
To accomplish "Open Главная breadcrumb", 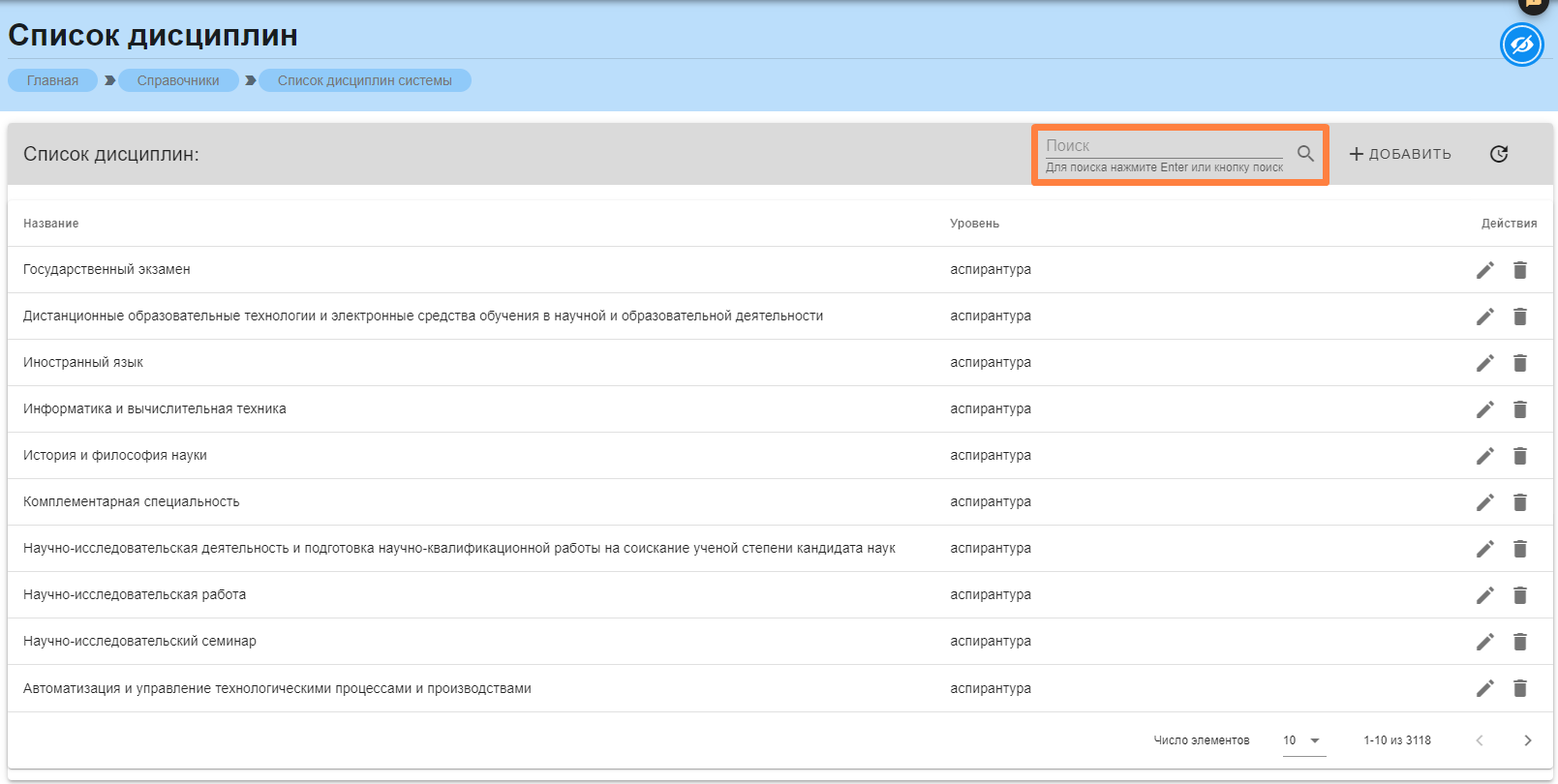I will point(52,80).
